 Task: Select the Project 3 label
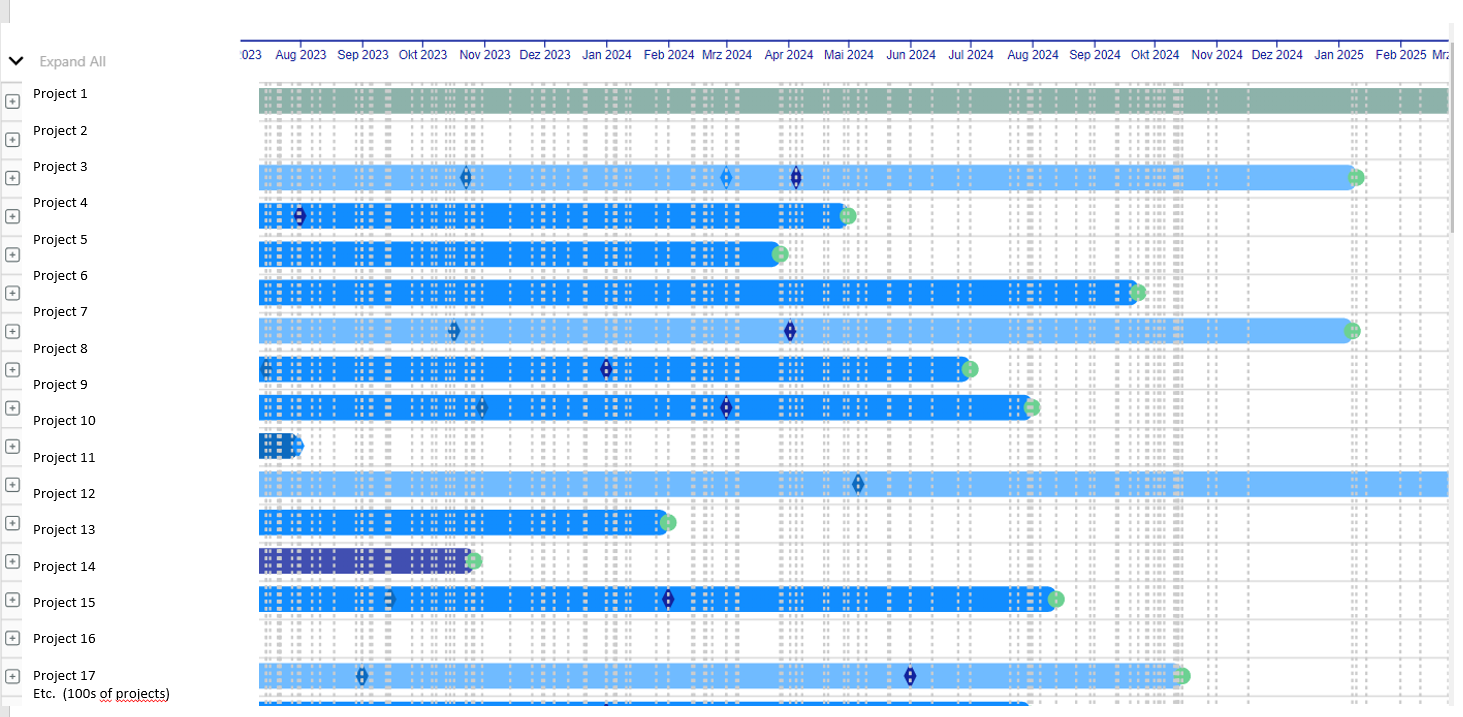click(60, 167)
